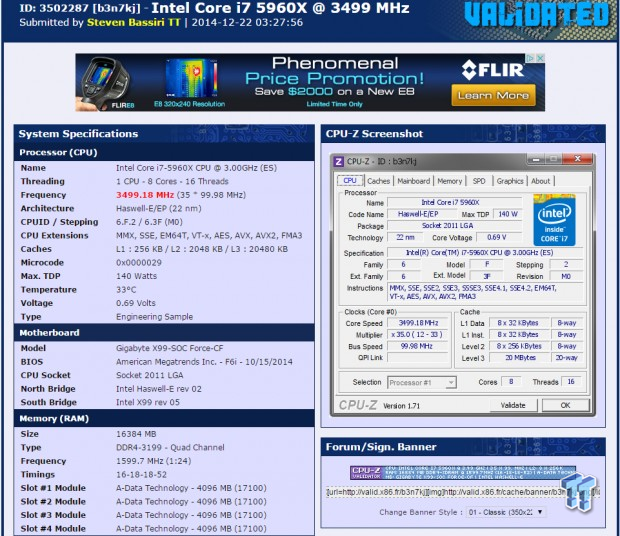Open the About tab in CPU-Z
Viewport: 620px width, 536px height.
541,181
